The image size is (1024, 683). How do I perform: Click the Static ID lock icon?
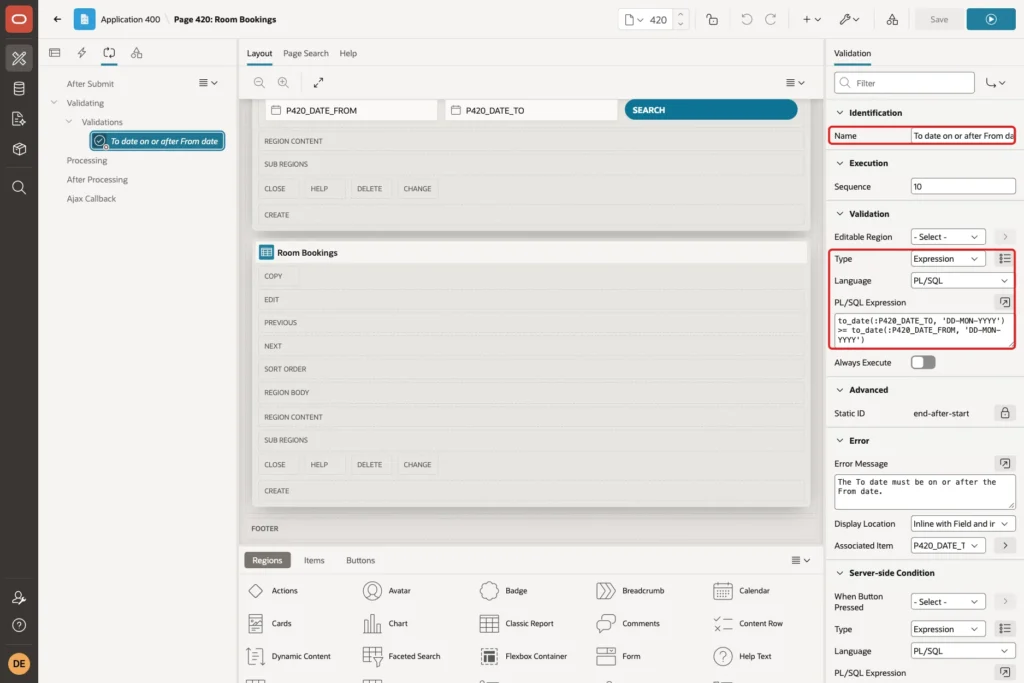click(1004, 413)
